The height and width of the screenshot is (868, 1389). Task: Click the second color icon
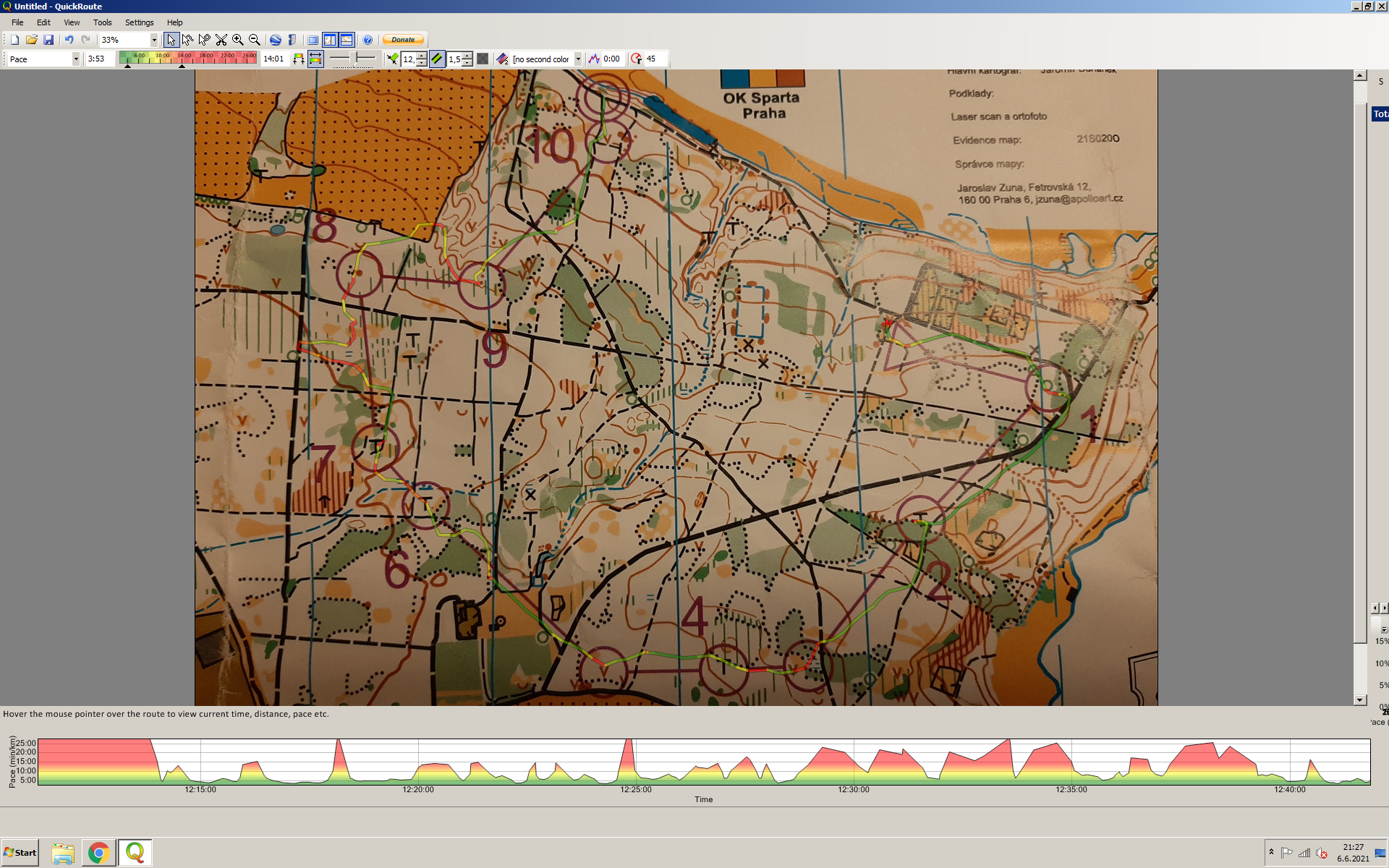tap(503, 59)
